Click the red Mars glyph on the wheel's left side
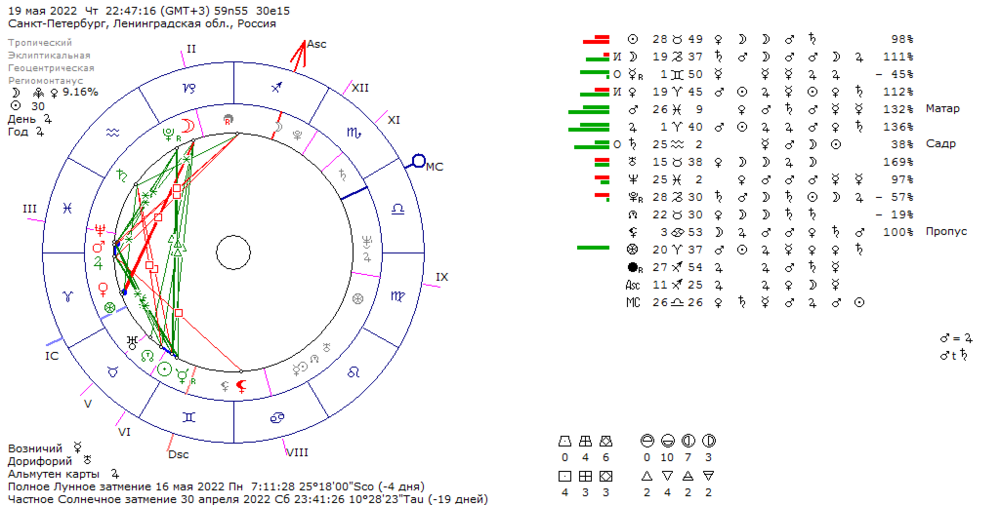This screenshot has height=505, width=1000. (x=98, y=246)
